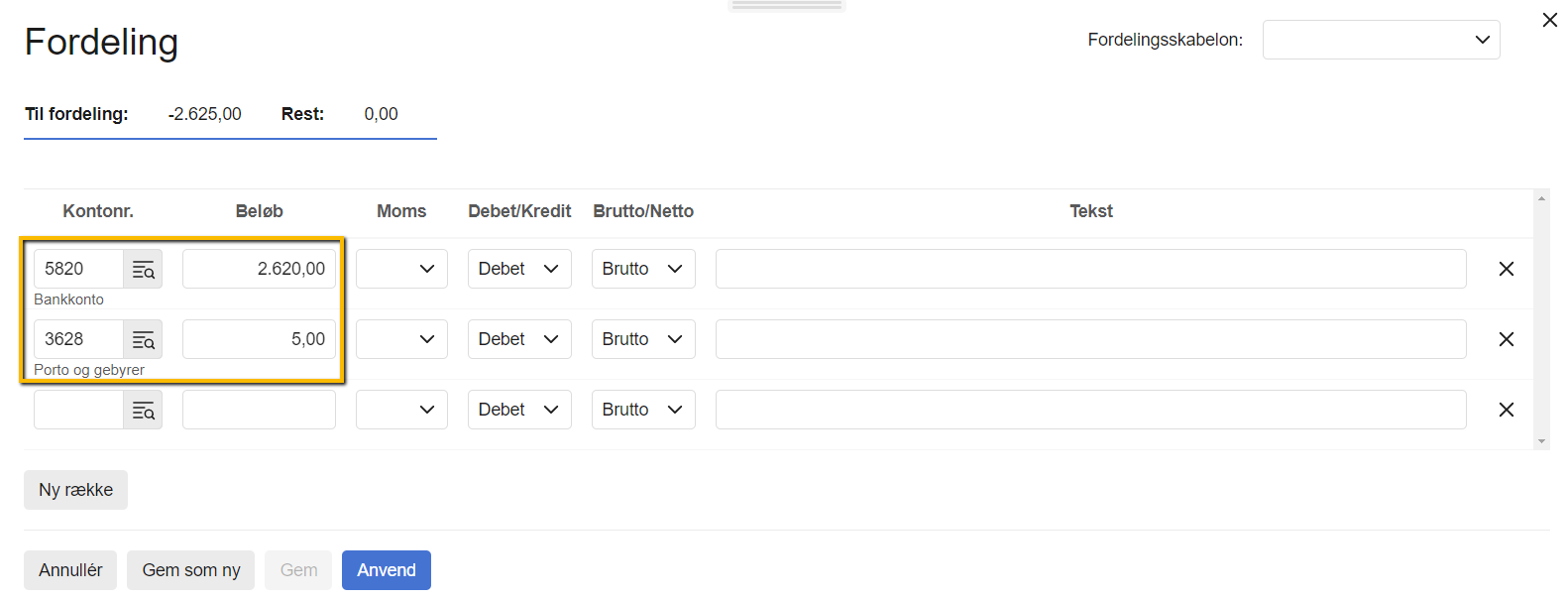Screen dimensions: 1568x600
Task: Open account lookup for account 5820
Action: point(143,269)
